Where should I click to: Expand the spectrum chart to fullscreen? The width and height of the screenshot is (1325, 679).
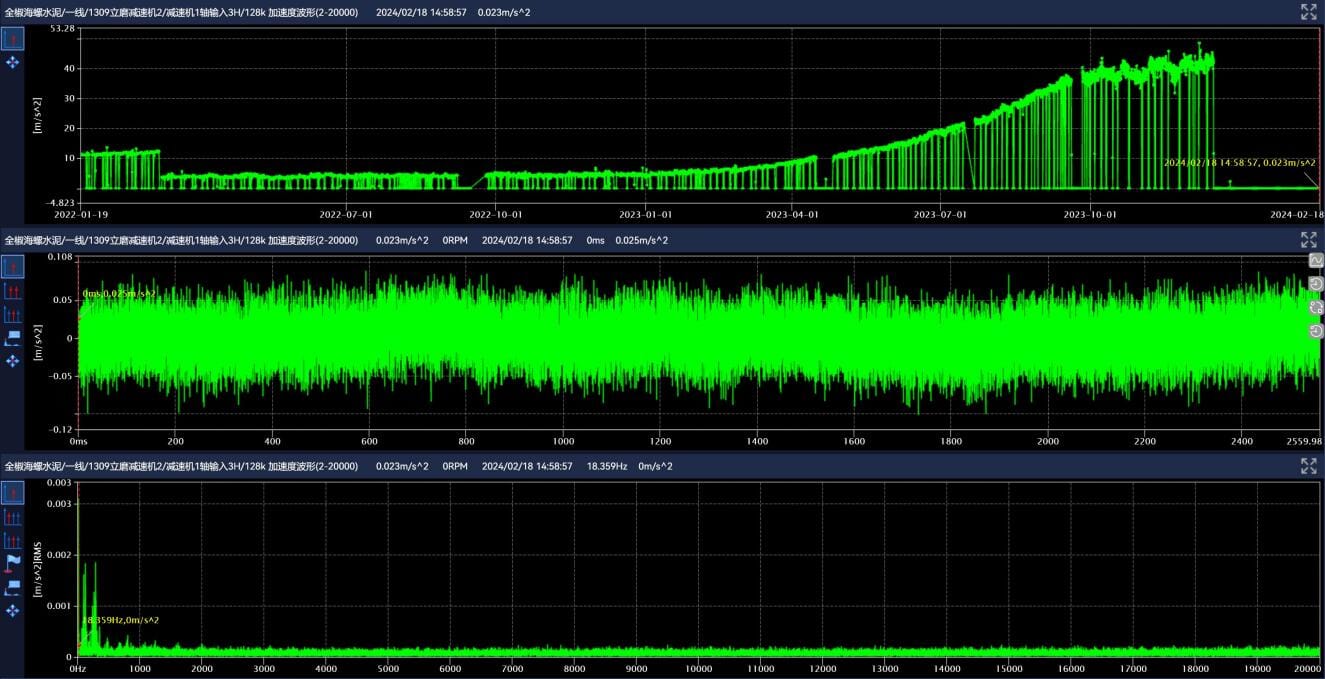pos(1308,466)
